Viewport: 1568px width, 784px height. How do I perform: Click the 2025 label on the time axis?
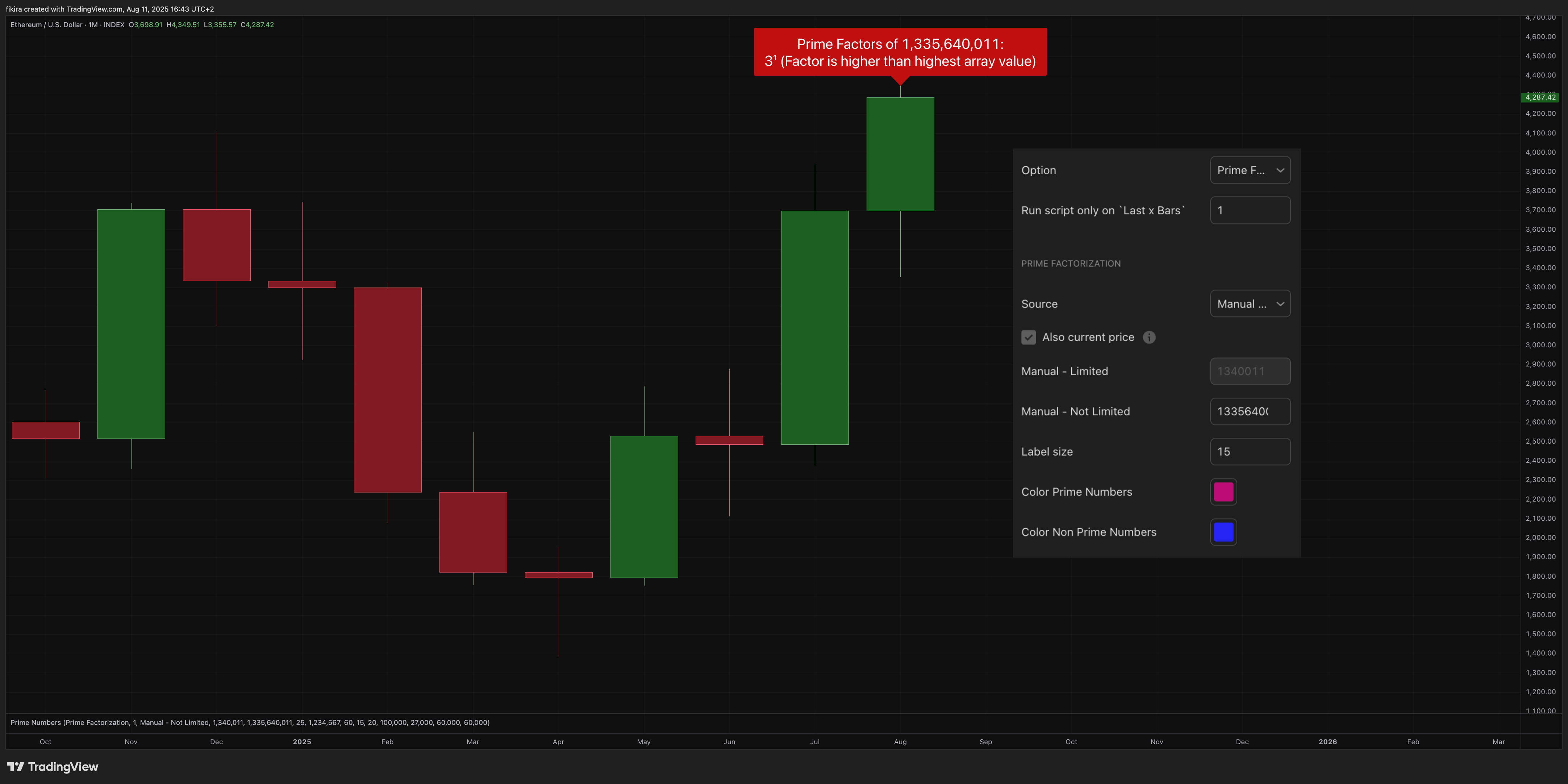[302, 742]
